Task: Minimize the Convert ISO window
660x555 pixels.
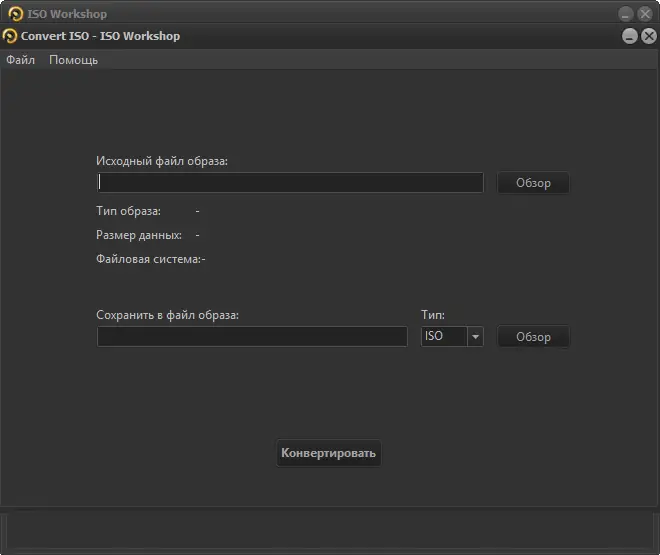Action: pyautogui.click(x=630, y=36)
